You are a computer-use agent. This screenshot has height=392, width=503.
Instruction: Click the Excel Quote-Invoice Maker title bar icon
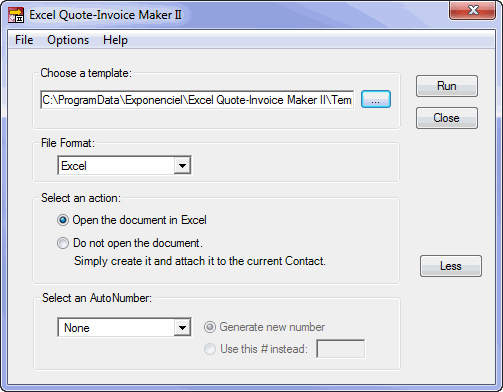tap(16, 15)
